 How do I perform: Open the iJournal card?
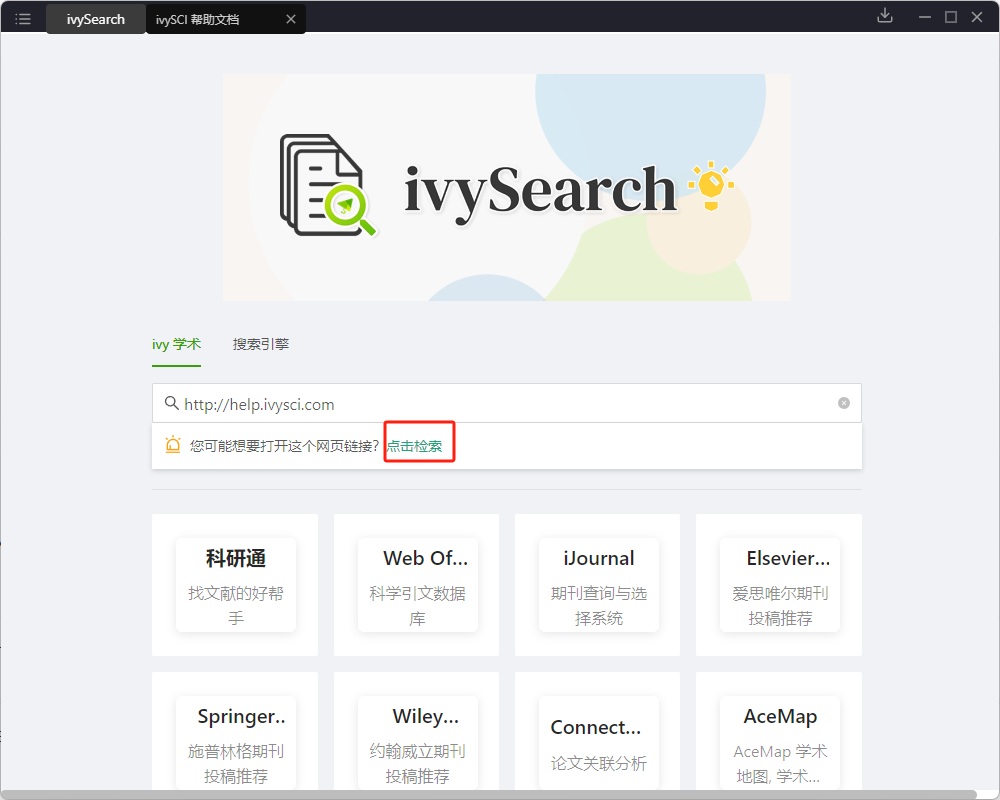coord(598,585)
